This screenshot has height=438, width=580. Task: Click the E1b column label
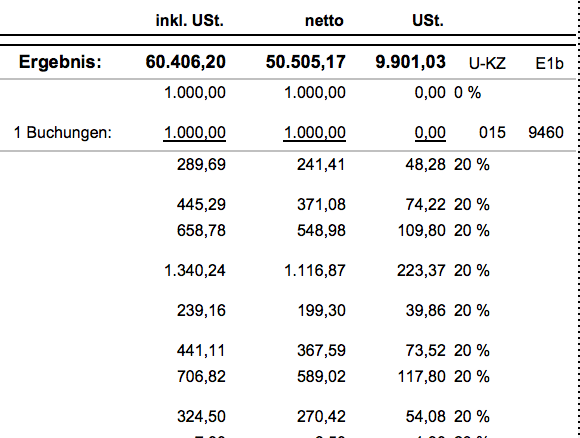click(x=549, y=64)
